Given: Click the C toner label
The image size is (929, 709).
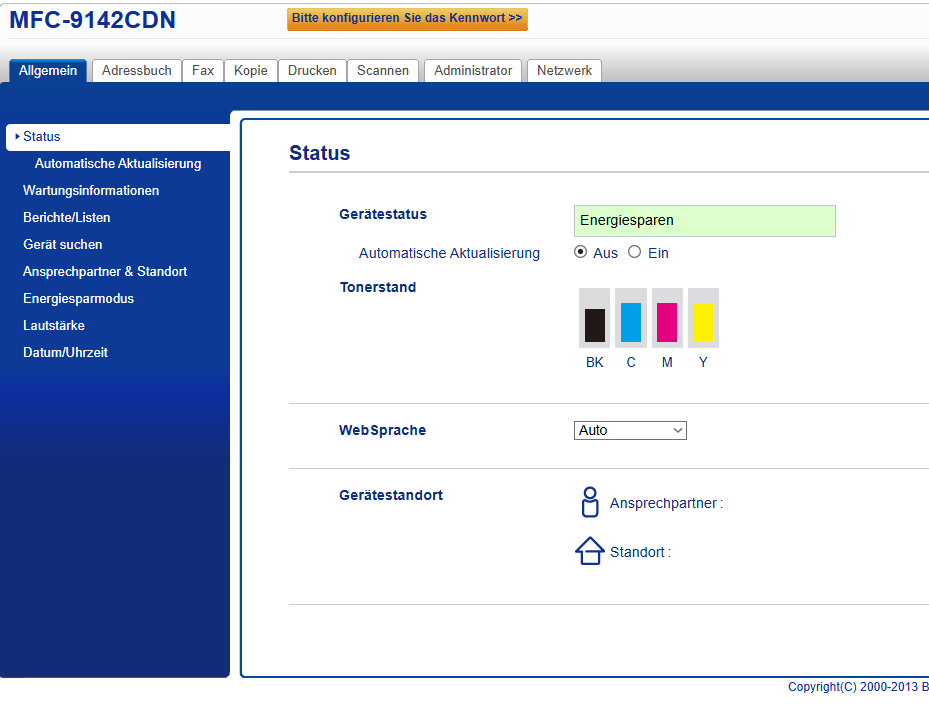Looking at the screenshot, I should [x=631, y=362].
